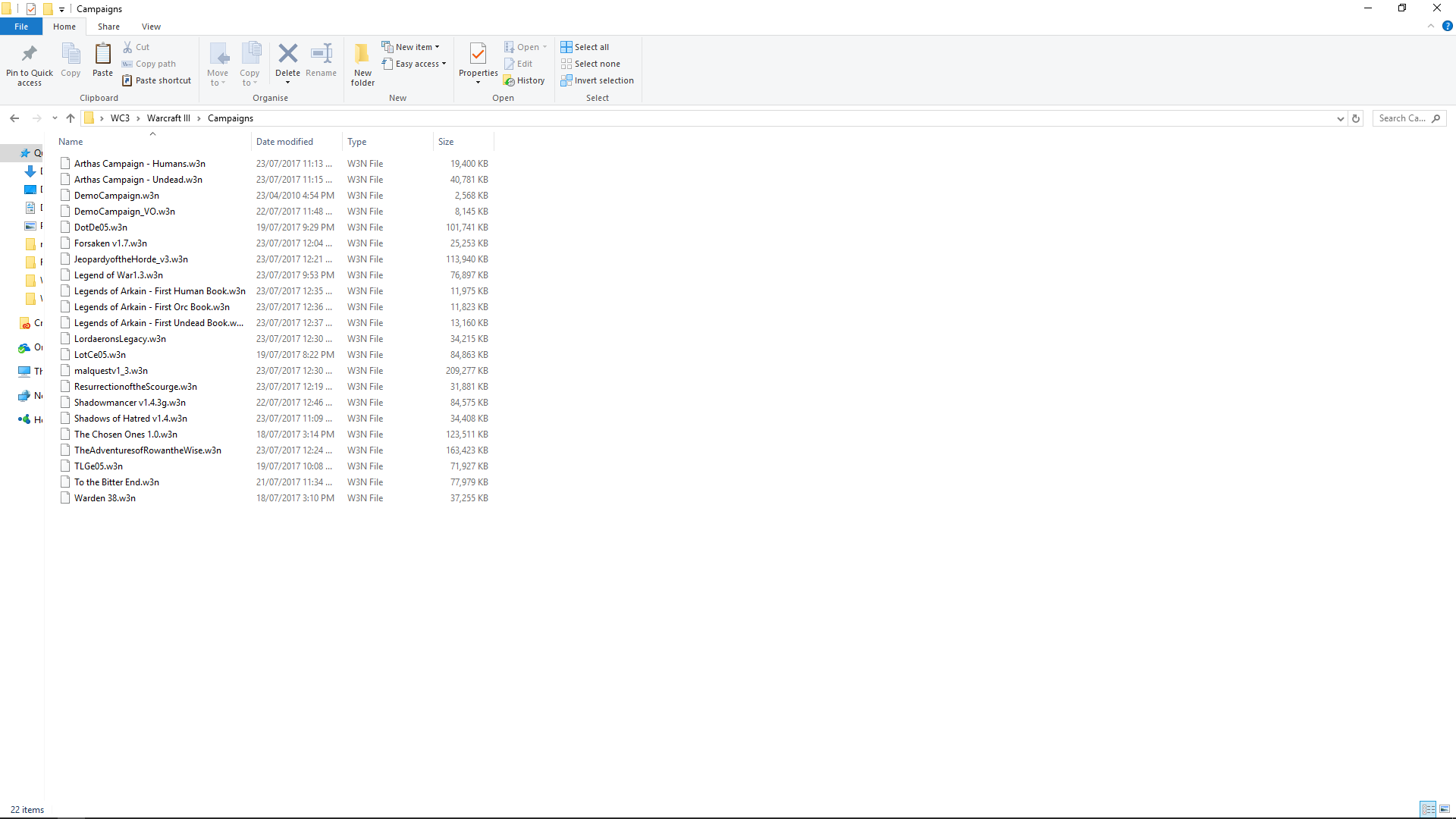
Task: Click the Network icon in sidebar
Action: [x=24, y=396]
